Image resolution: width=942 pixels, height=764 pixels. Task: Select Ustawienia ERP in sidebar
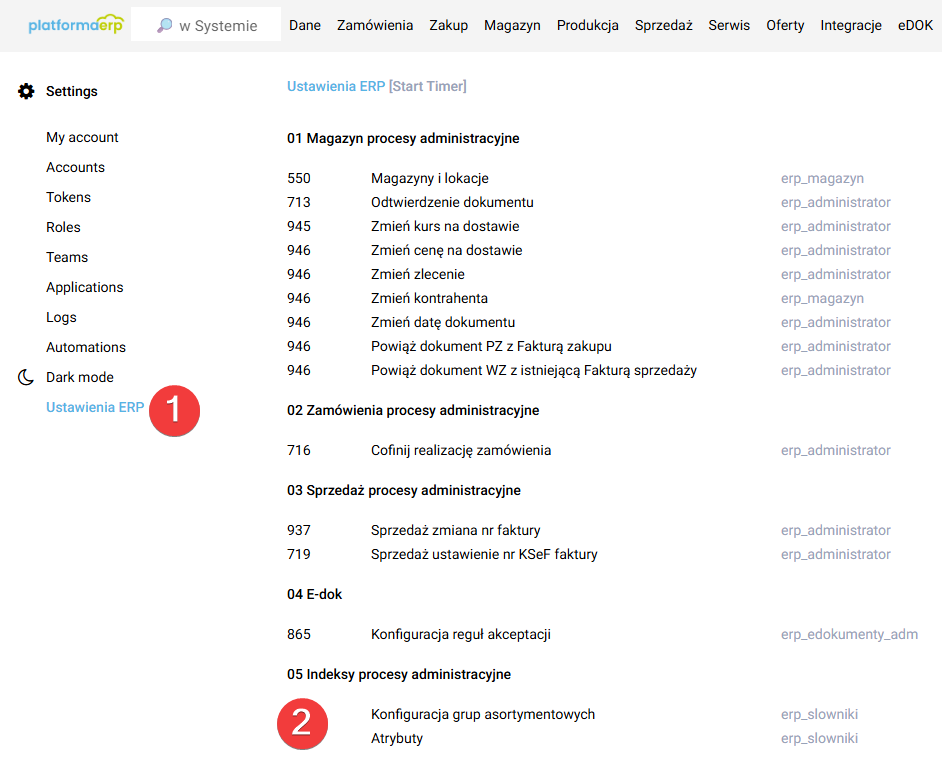coord(95,407)
